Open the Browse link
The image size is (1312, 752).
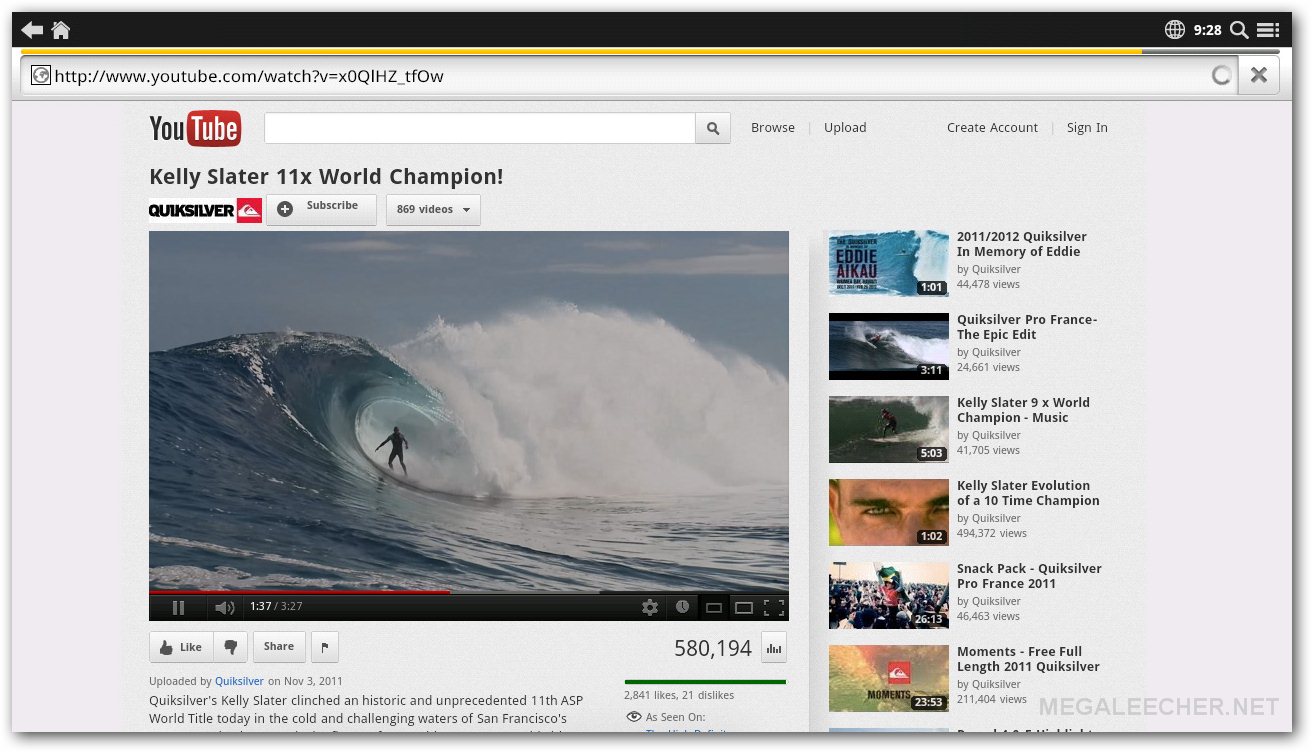pos(773,128)
